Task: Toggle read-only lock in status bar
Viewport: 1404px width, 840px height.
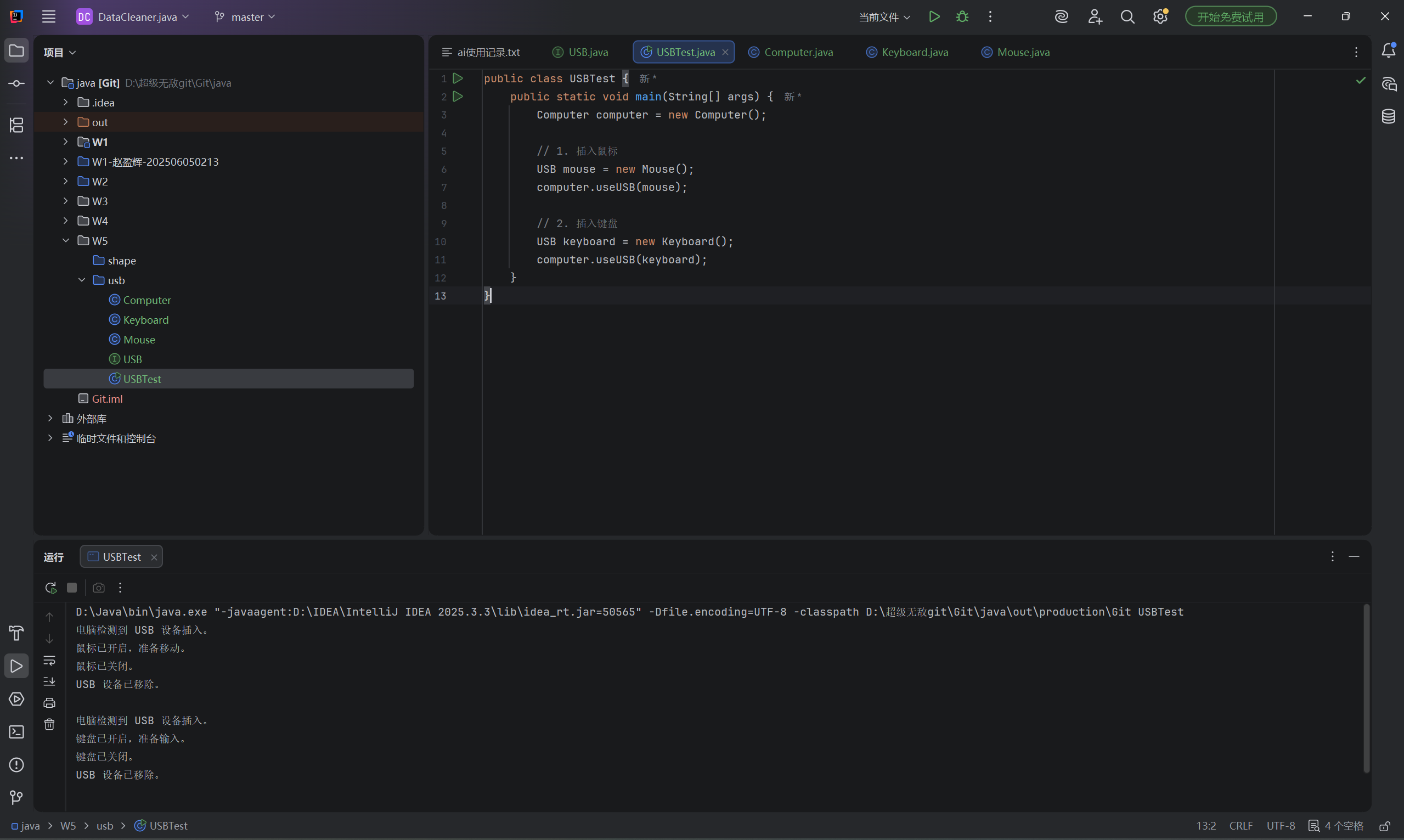Action: 1384,826
